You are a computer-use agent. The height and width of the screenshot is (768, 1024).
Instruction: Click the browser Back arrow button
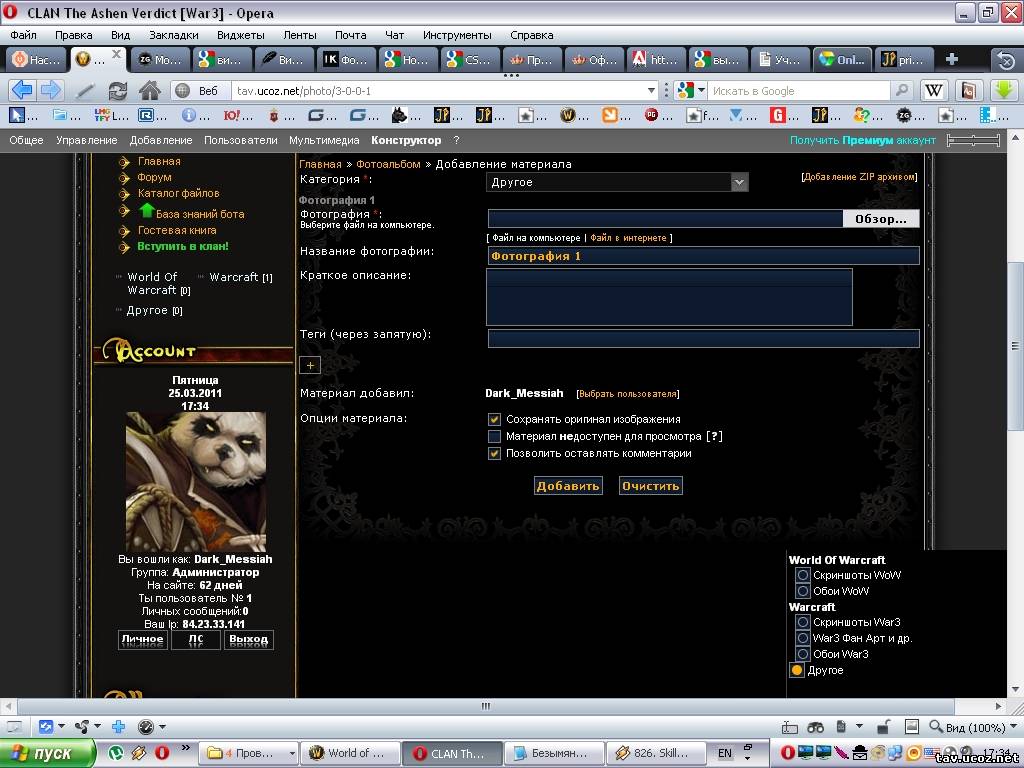pyautogui.click(x=21, y=90)
